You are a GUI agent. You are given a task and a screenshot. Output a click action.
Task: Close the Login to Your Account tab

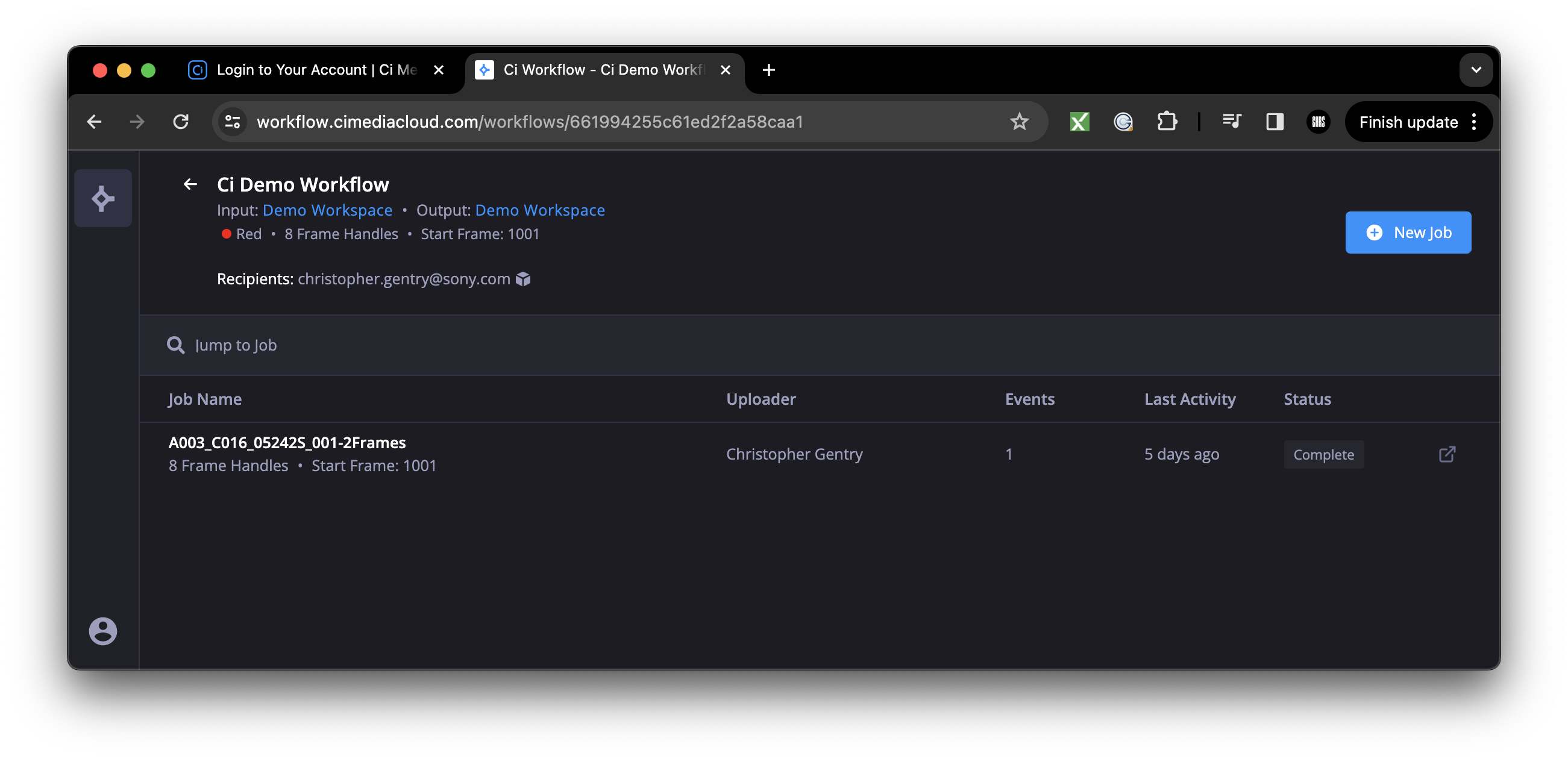pyautogui.click(x=438, y=70)
